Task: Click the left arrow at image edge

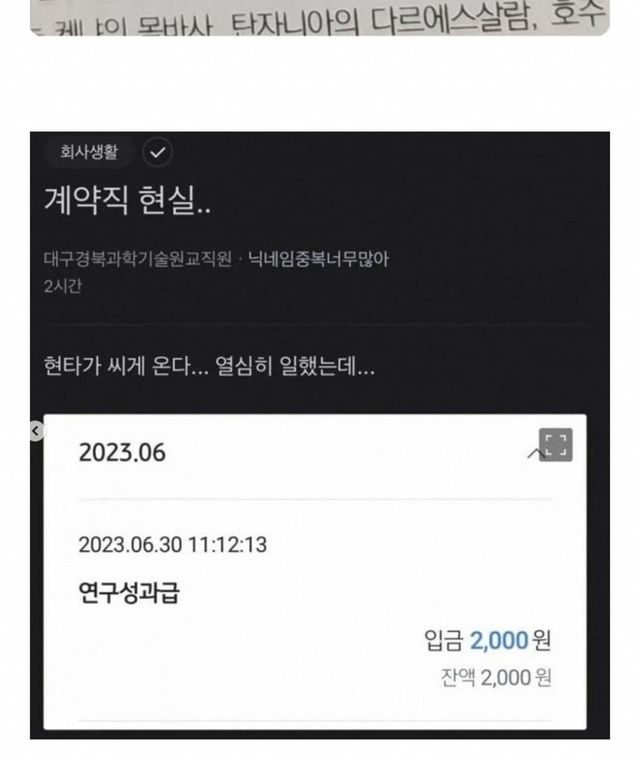Action: pos(36,430)
